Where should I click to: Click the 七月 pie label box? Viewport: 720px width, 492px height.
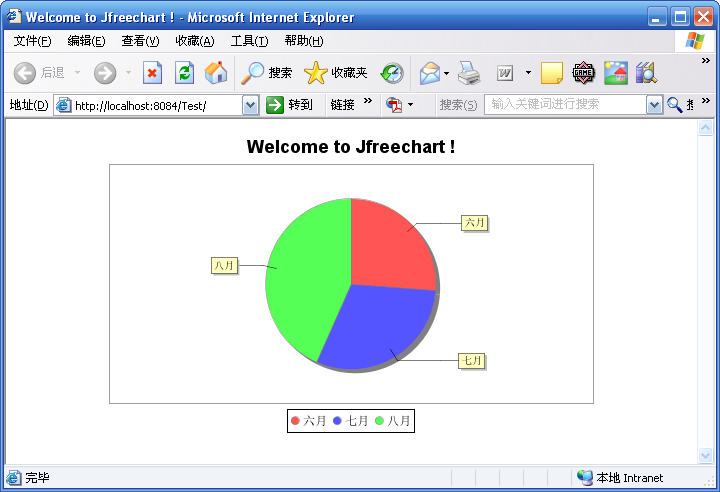pyautogui.click(x=472, y=361)
